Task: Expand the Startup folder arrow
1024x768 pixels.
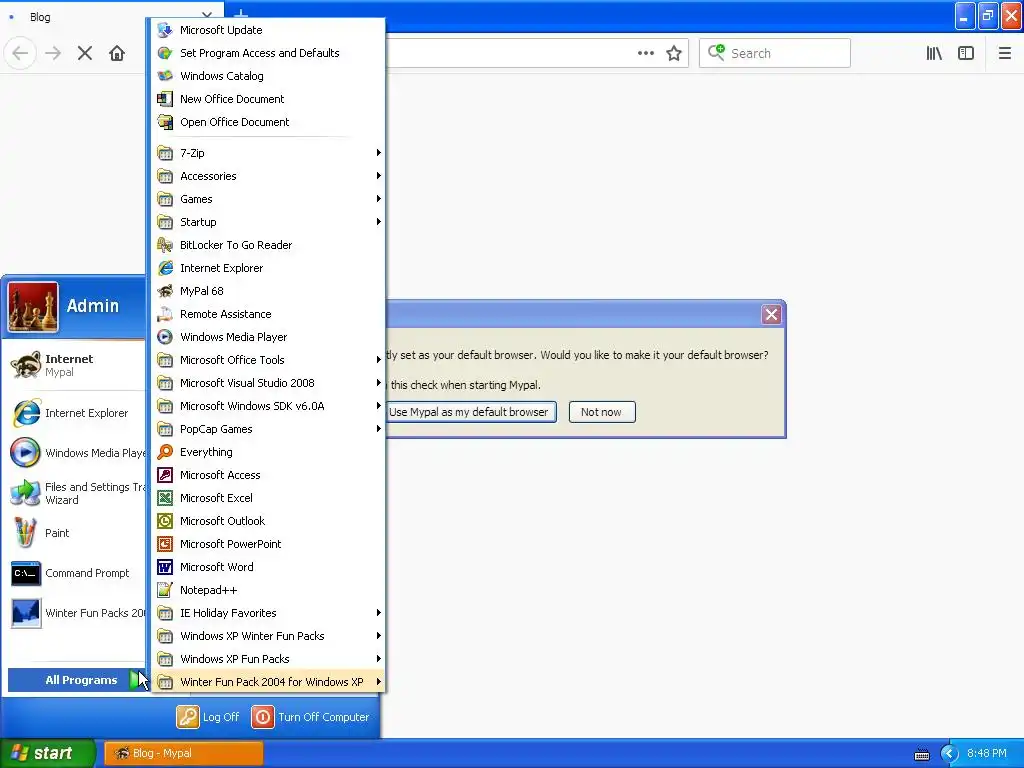Action: [378, 222]
